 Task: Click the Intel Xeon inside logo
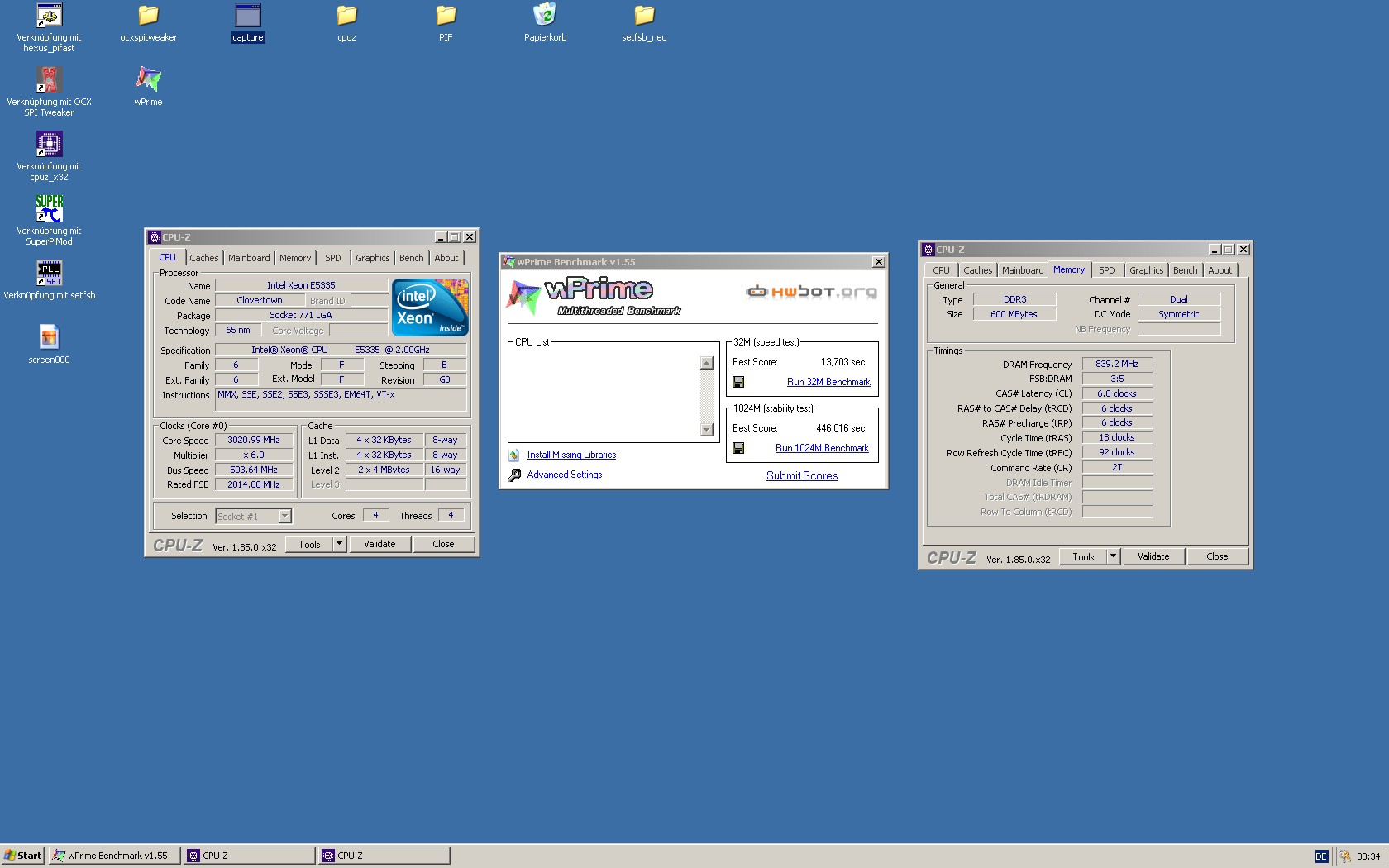(x=430, y=308)
